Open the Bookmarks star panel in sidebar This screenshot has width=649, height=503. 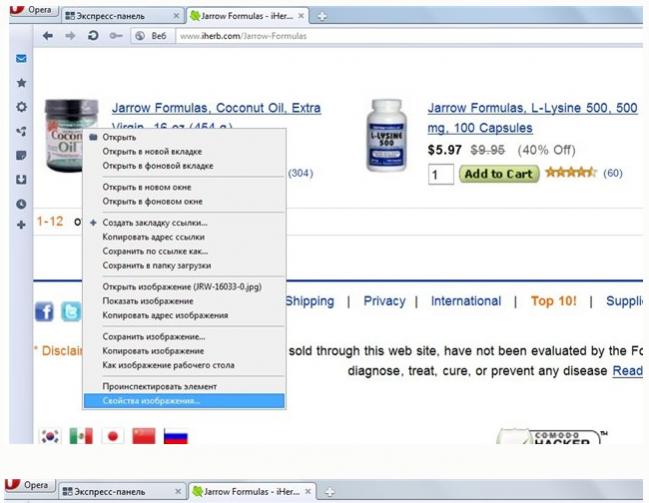click(x=21, y=83)
